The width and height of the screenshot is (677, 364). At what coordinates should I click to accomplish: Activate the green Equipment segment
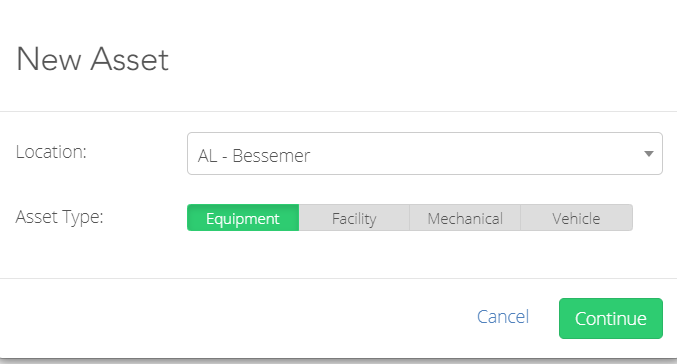tap(243, 218)
